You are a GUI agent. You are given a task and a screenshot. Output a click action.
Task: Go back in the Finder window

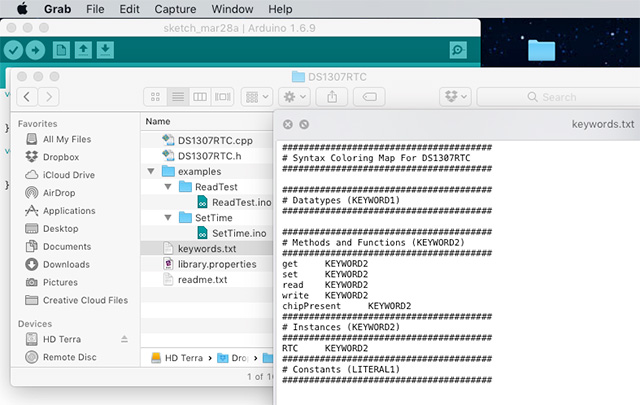point(27,97)
